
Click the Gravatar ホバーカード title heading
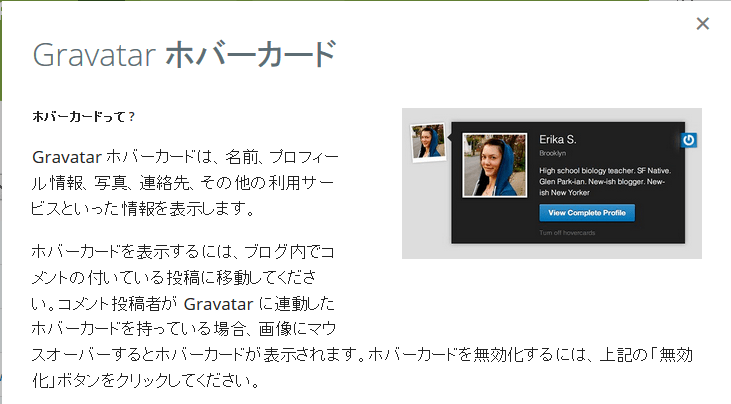coord(185,55)
